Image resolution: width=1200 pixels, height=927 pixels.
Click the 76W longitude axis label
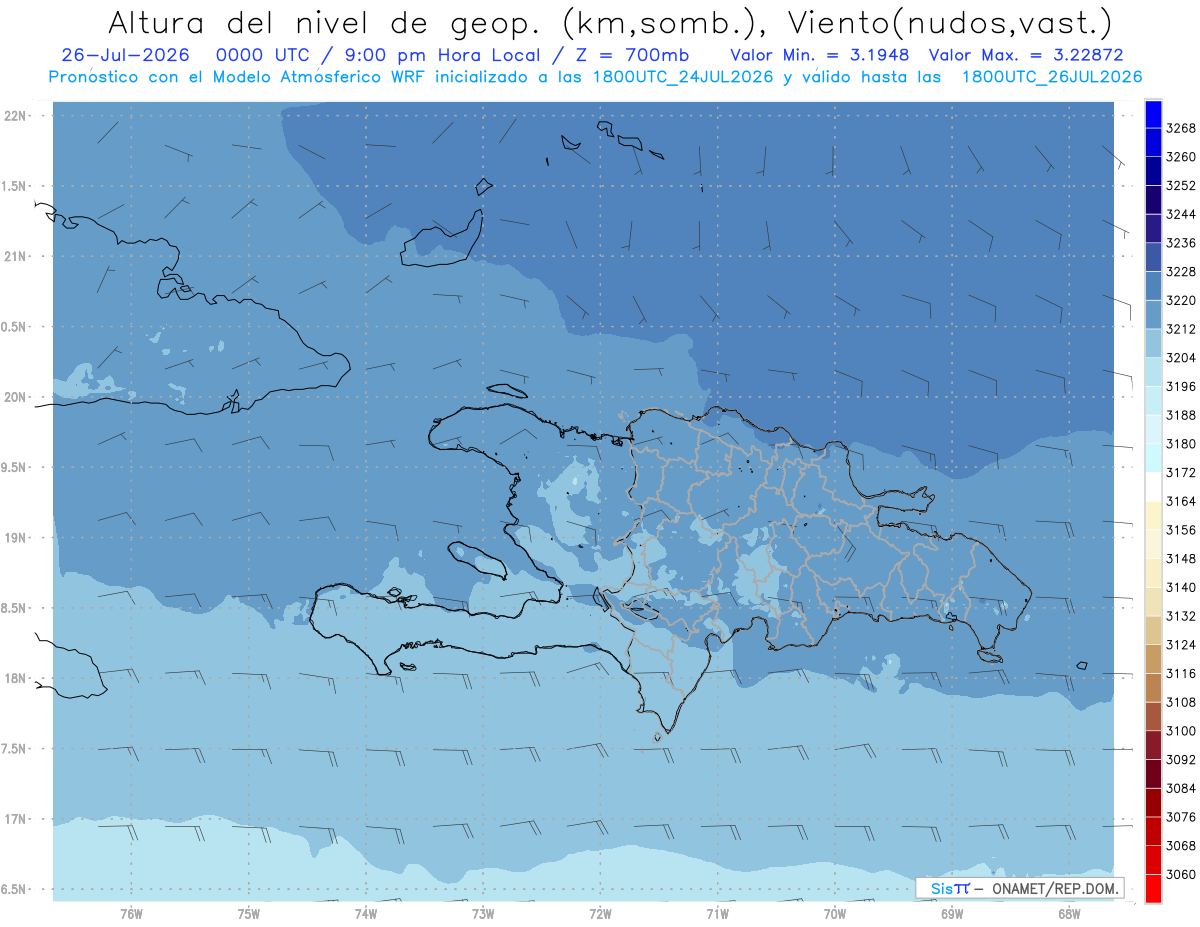(x=131, y=913)
